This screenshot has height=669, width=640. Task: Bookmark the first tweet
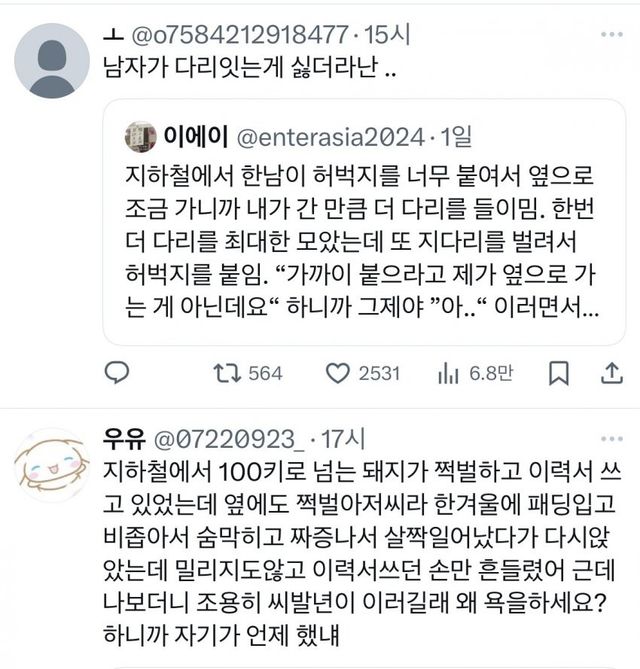pos(560,373)
